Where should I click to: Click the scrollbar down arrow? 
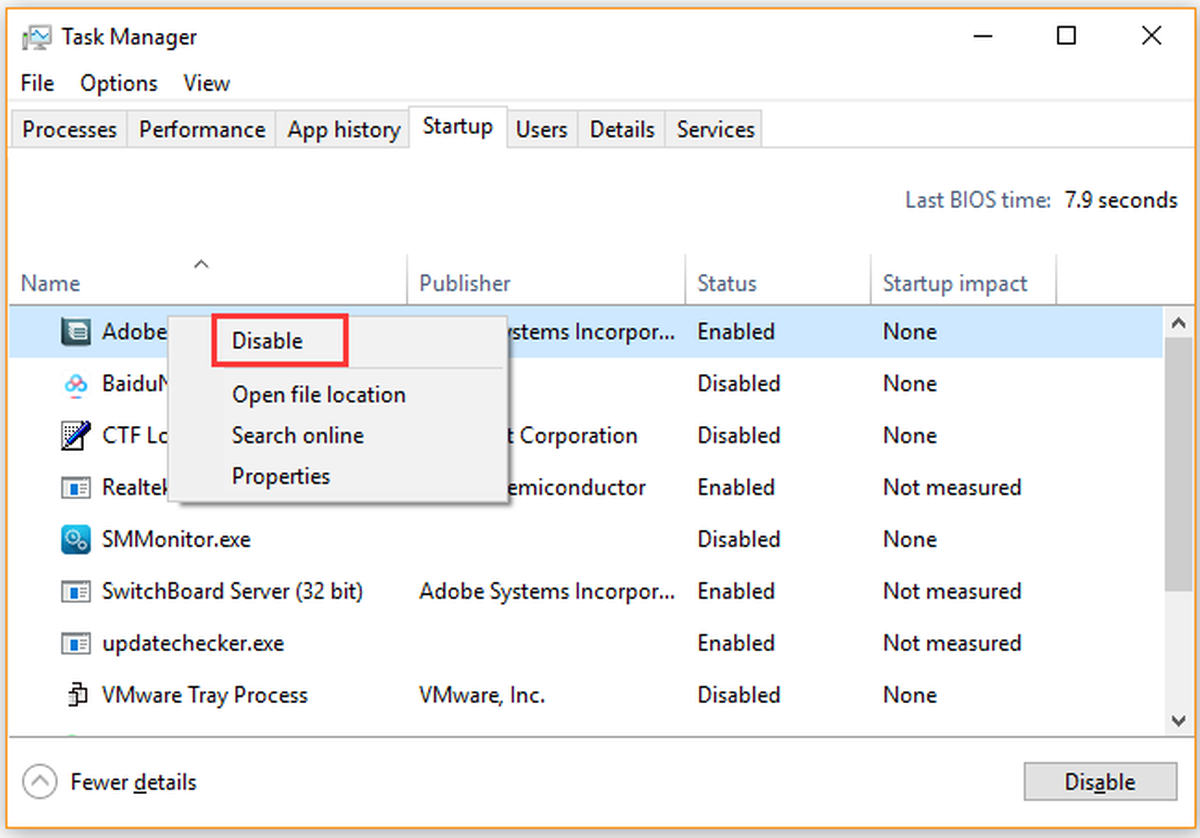1177,720
